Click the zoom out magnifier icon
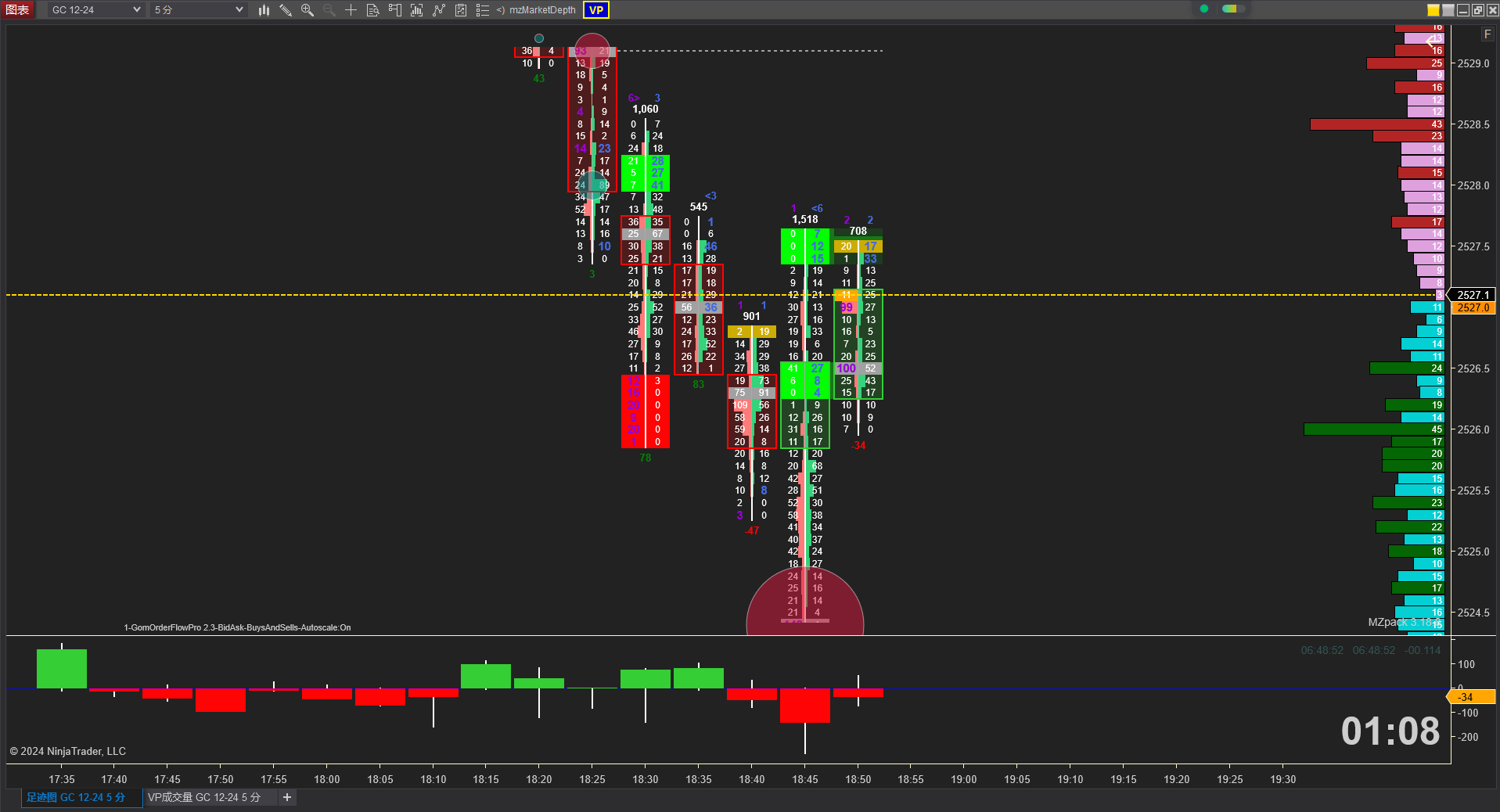Screen dimensions: 1500x812 click(x=329, y=10)
